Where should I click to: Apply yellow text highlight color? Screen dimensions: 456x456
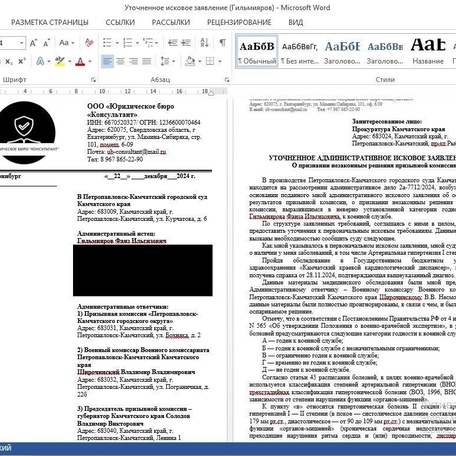point(60,61)
